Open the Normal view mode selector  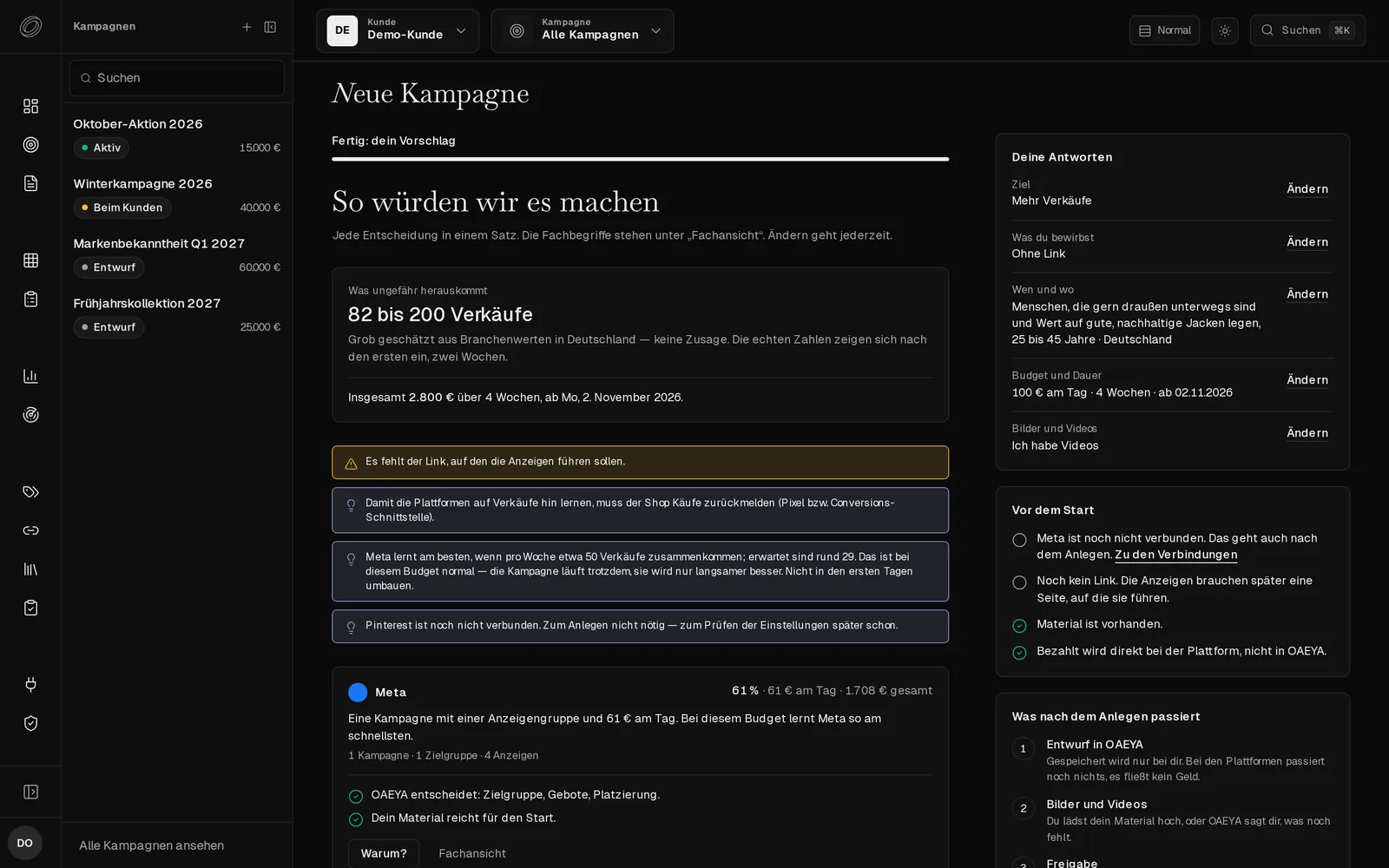coord(1164,30)
